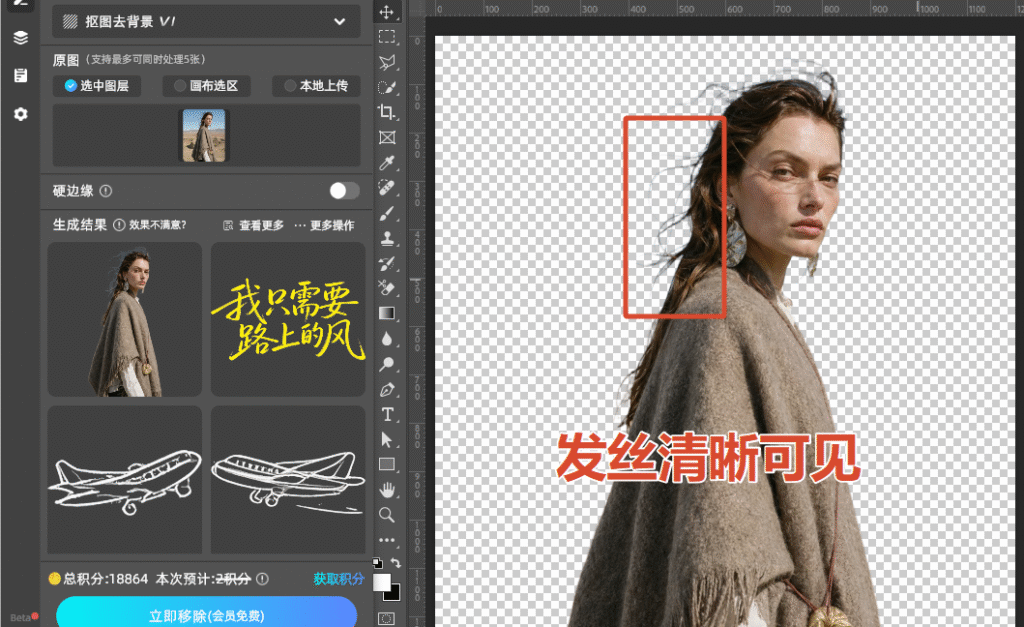Reset to default foreground/background colors

click(x=377, y=562)
